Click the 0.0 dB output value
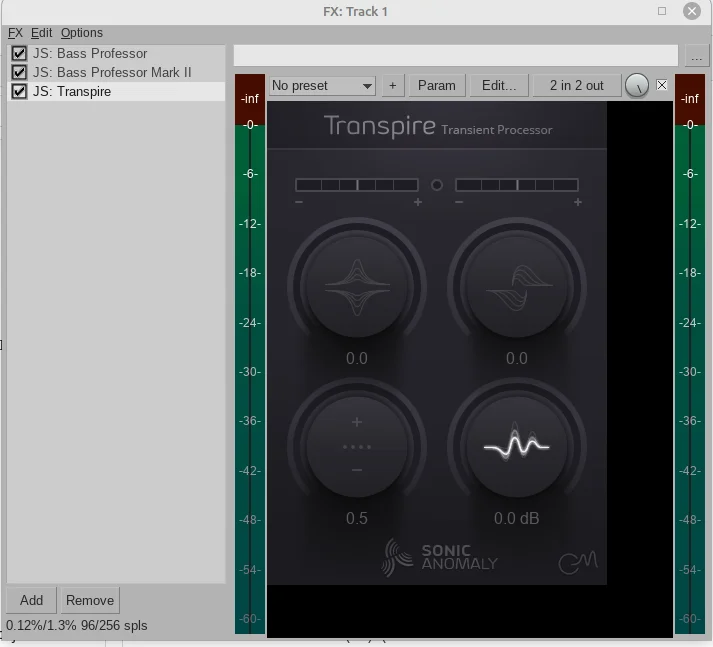Image resolution: width=713 pixels, height=647 pixels. tap(517, 518)
